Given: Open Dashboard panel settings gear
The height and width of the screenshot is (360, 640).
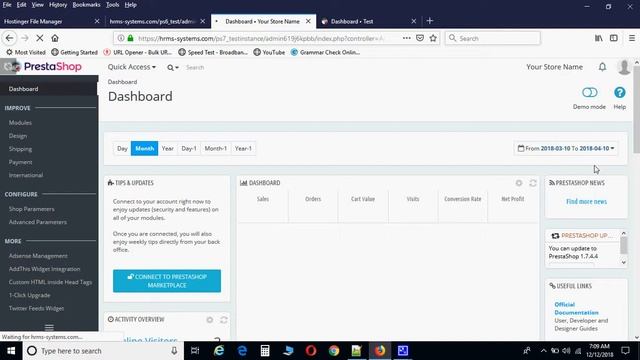Looking at the screenshot, I should pos(519,183).
